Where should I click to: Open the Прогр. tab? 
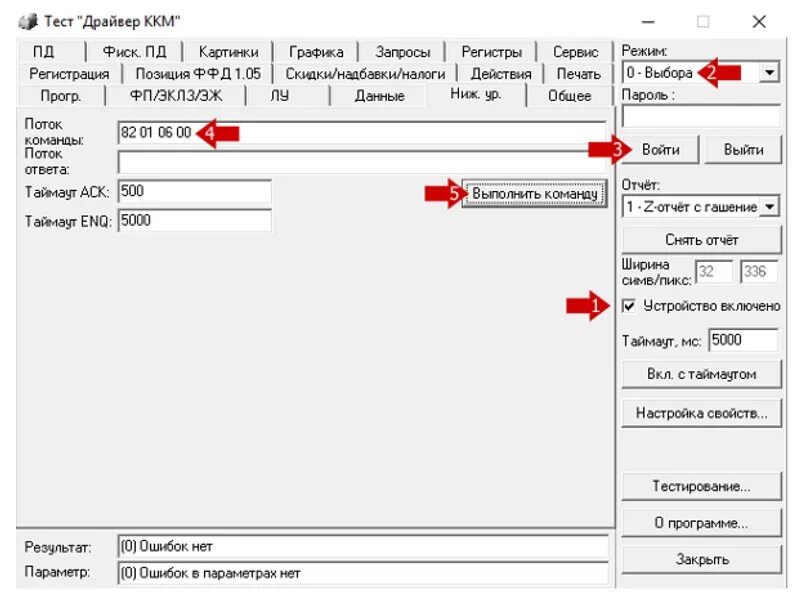[x=61, y=96]
